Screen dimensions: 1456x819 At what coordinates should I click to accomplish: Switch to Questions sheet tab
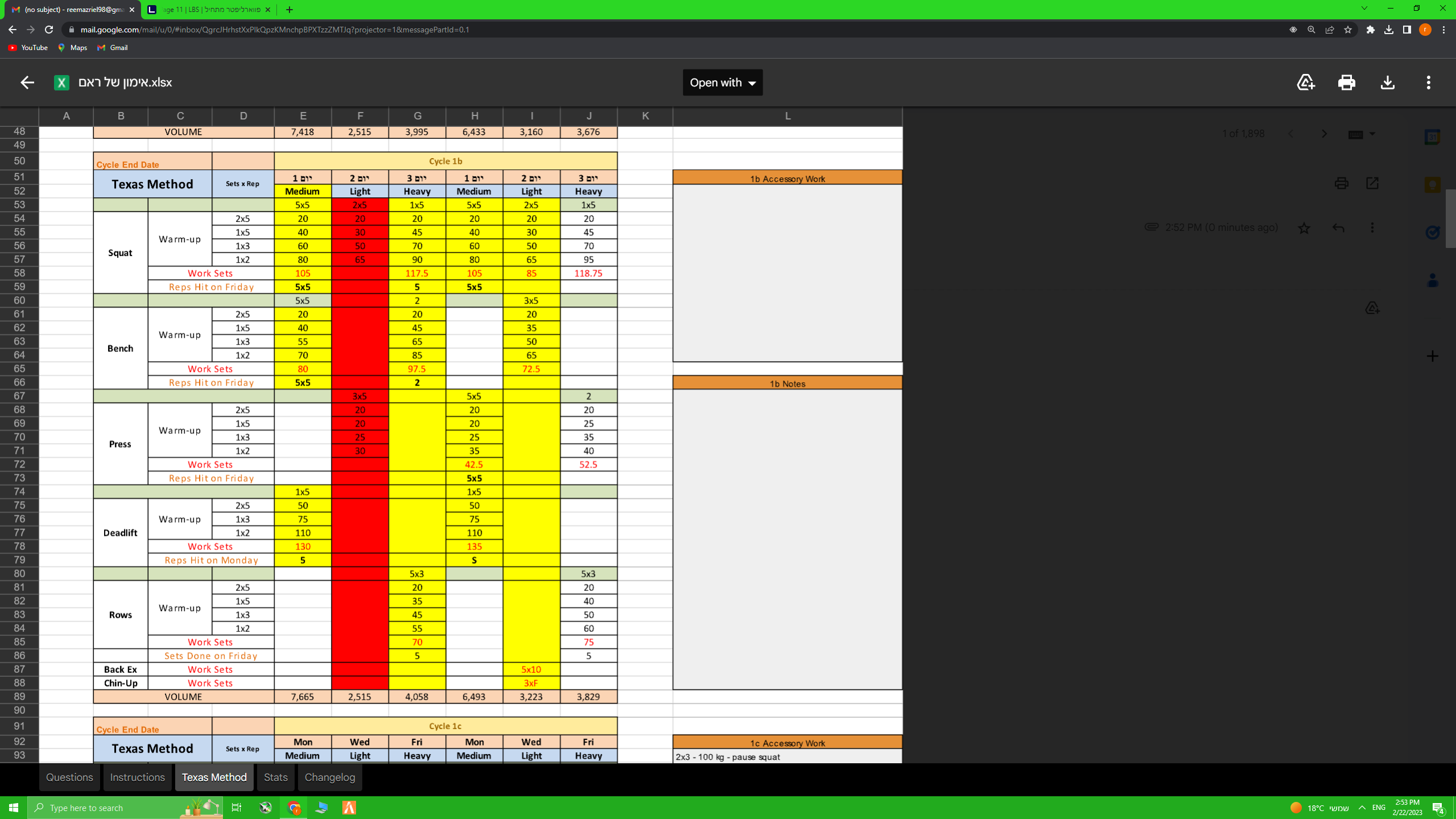click(69, 777)
